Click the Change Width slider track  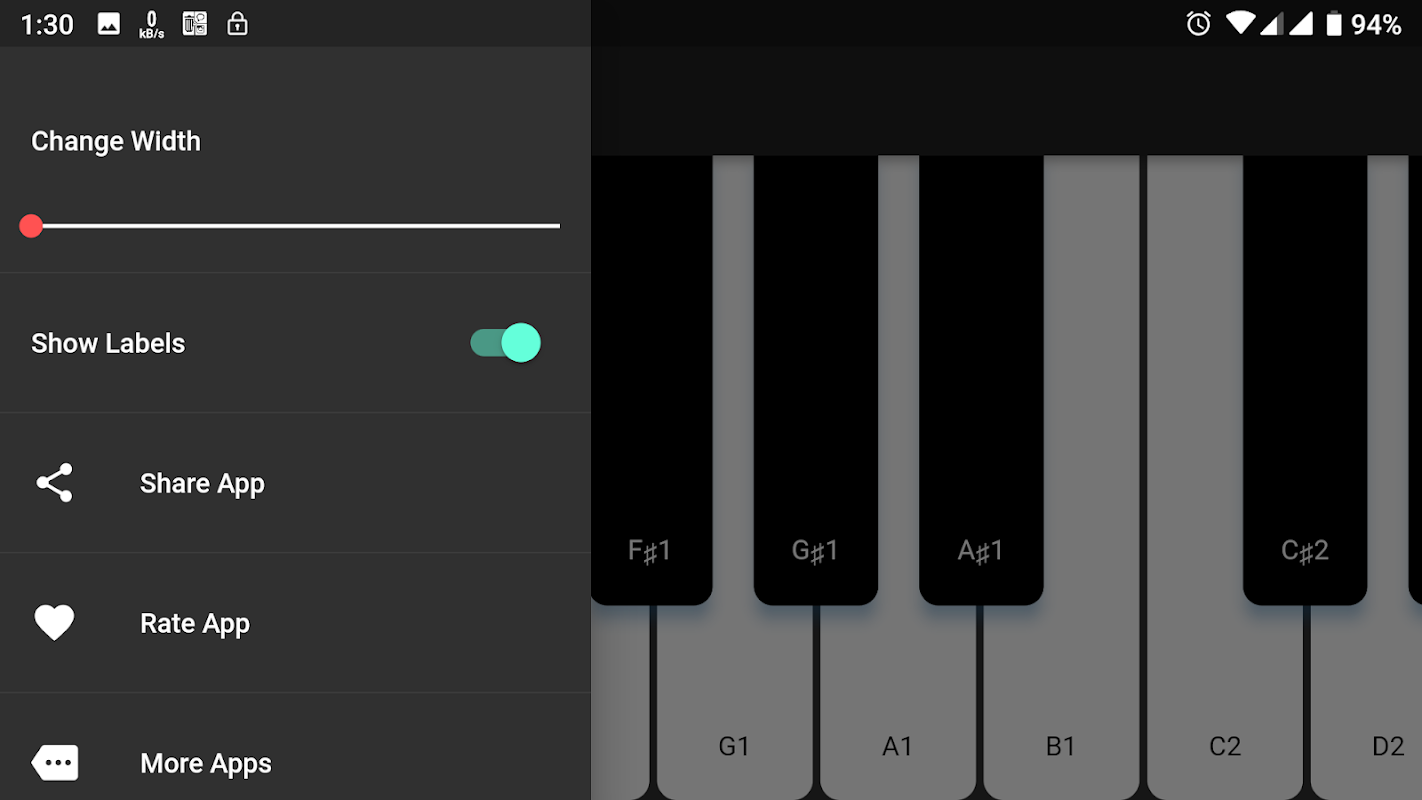click(x=295, y=226)
